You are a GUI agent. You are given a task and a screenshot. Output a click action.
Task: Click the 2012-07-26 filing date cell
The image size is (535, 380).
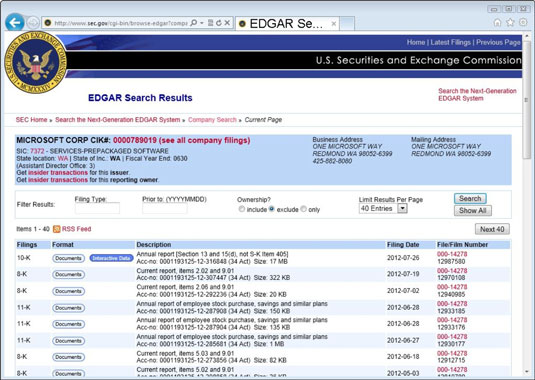403,258
